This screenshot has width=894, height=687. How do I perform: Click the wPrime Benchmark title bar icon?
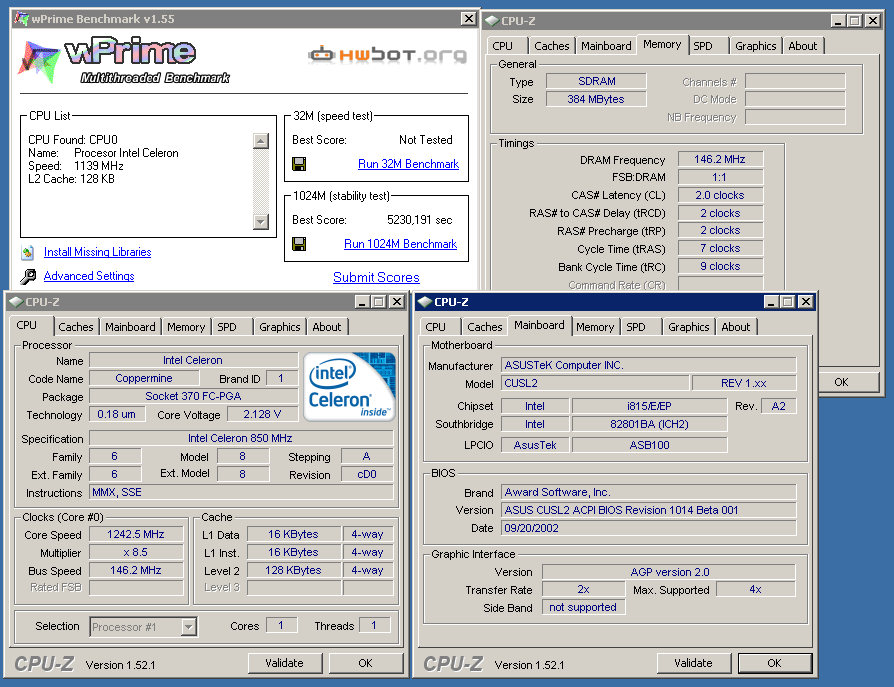[x=20, y=19]
